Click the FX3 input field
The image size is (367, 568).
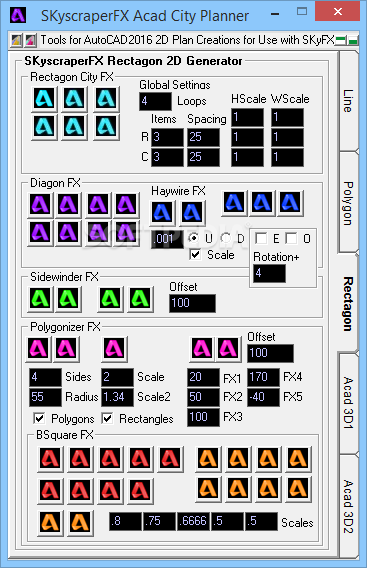(x=203, y=417)
